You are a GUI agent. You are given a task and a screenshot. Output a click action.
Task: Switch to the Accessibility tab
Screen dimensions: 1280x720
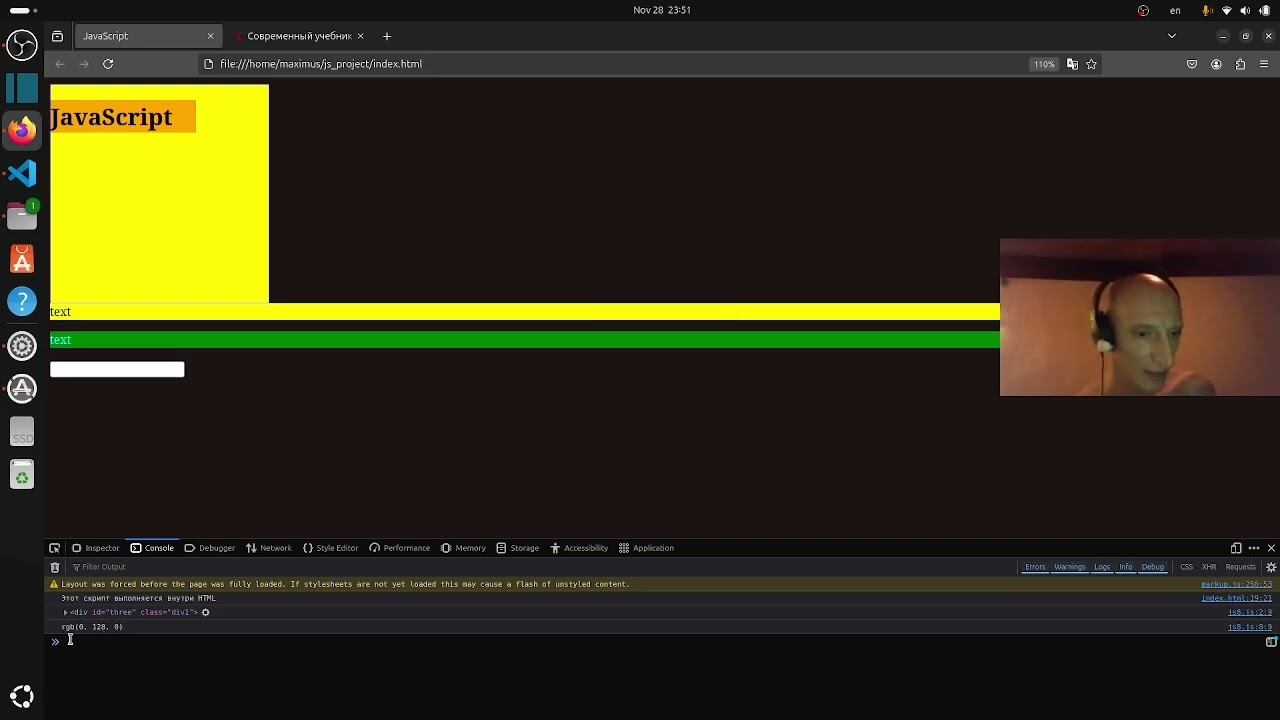[x=578, y=548]
